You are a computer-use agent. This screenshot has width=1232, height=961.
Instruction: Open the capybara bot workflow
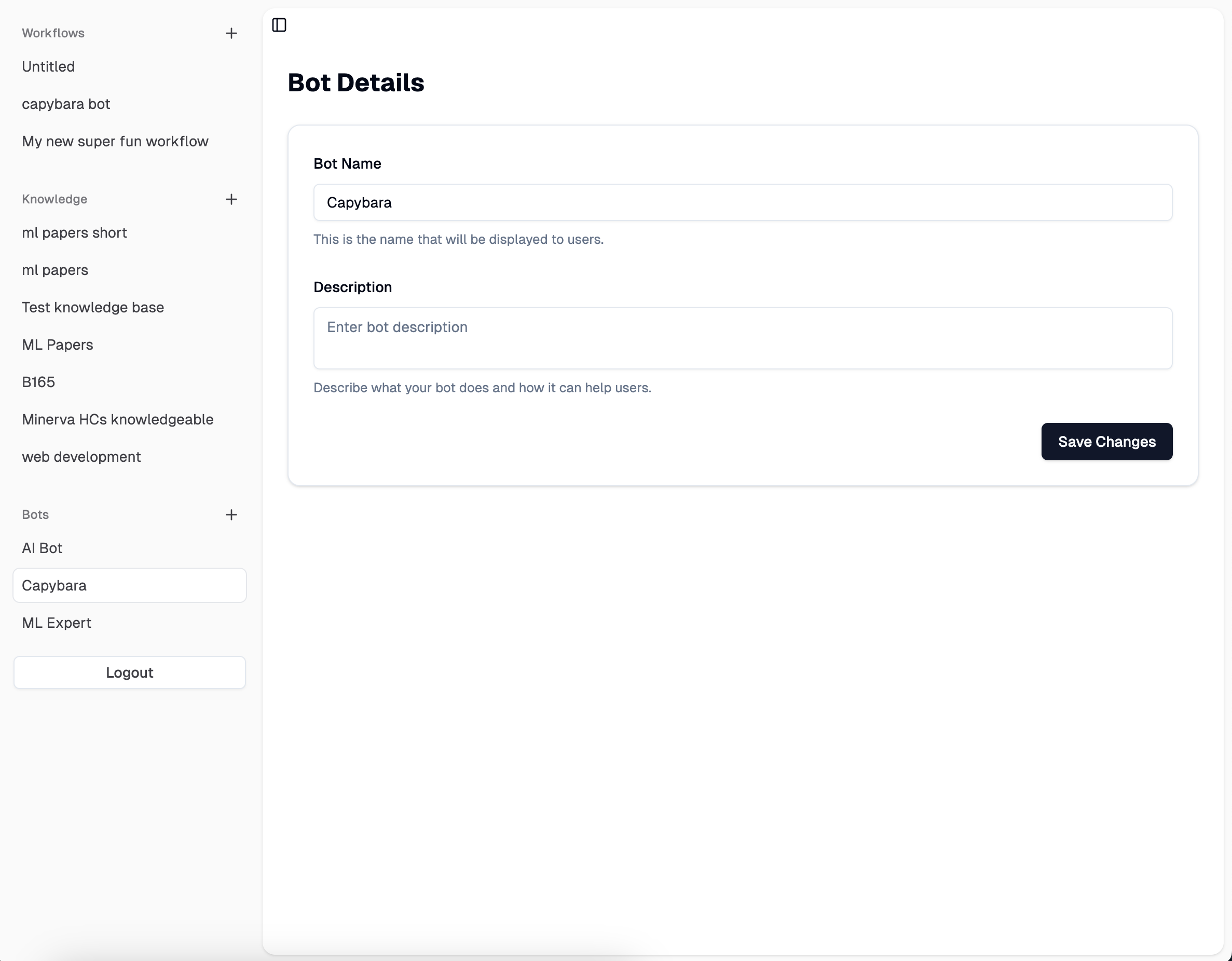66,104
